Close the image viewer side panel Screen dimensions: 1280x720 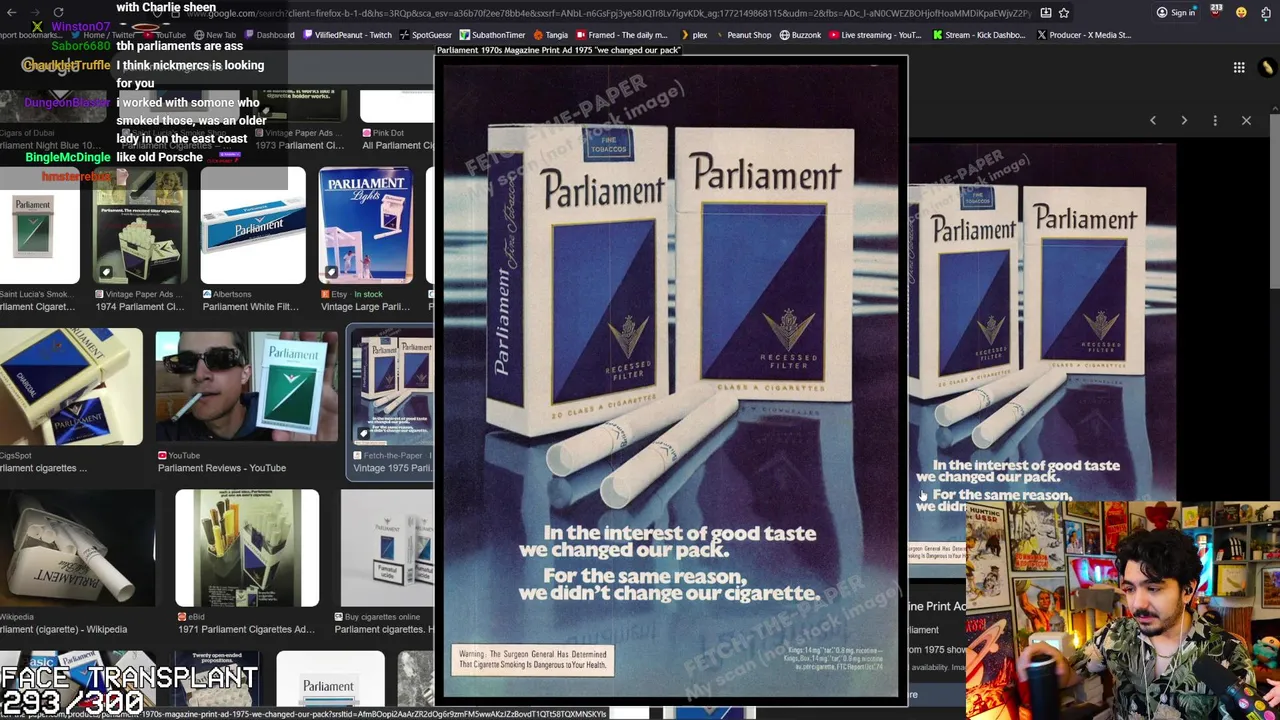[1246, 120]
